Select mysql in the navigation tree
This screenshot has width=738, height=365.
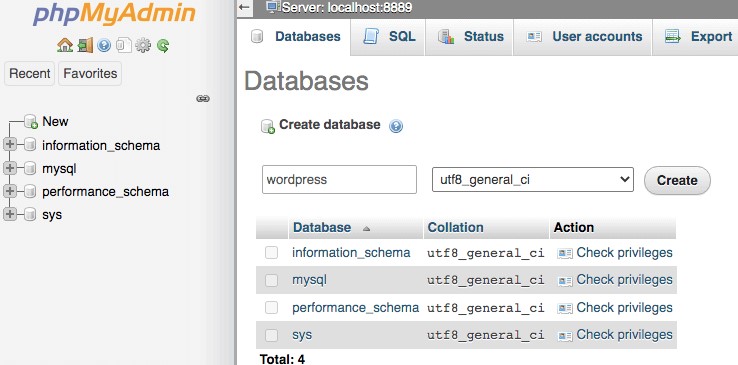59,168
